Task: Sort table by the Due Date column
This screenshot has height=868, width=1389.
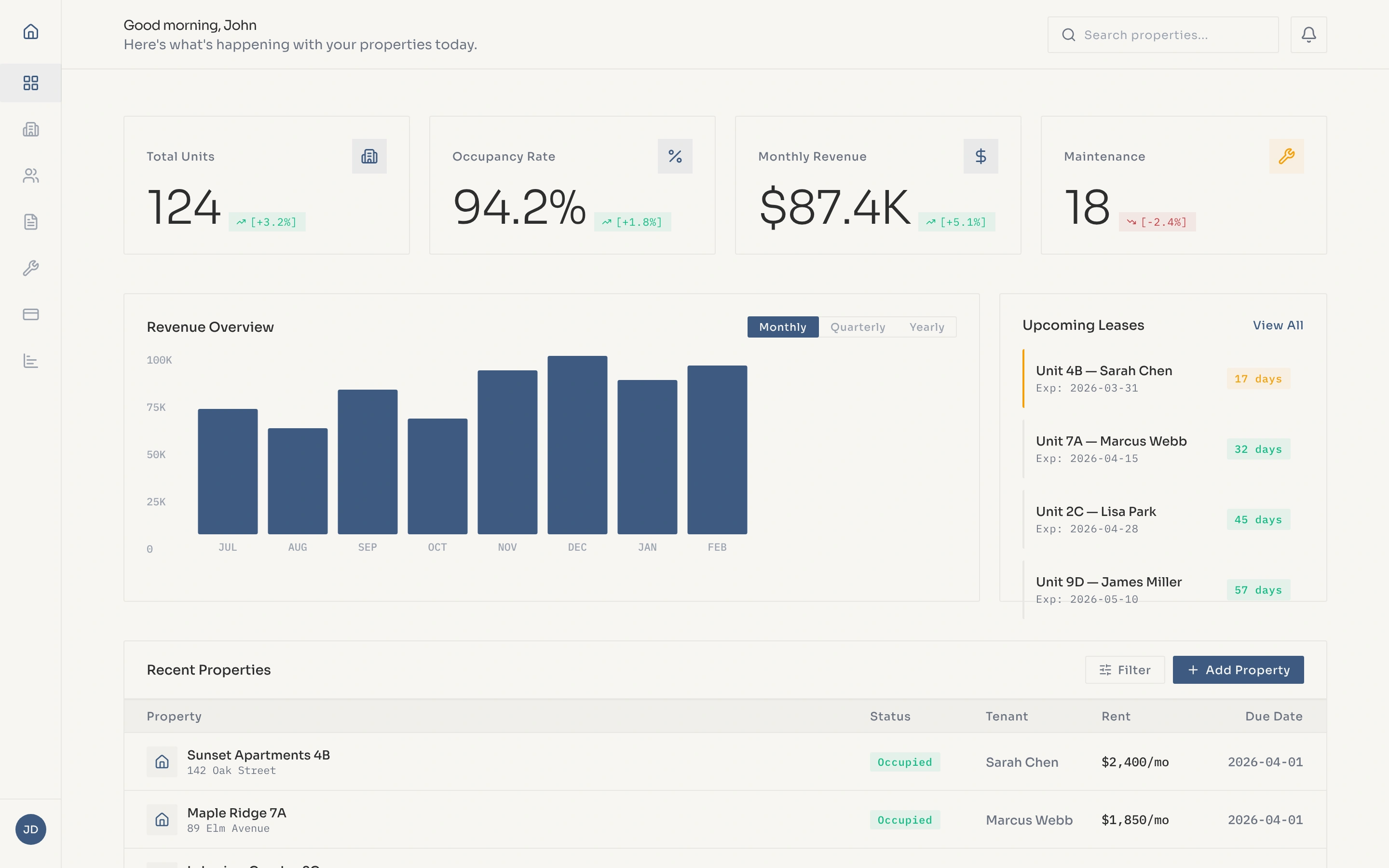Action: point(1274,716)
